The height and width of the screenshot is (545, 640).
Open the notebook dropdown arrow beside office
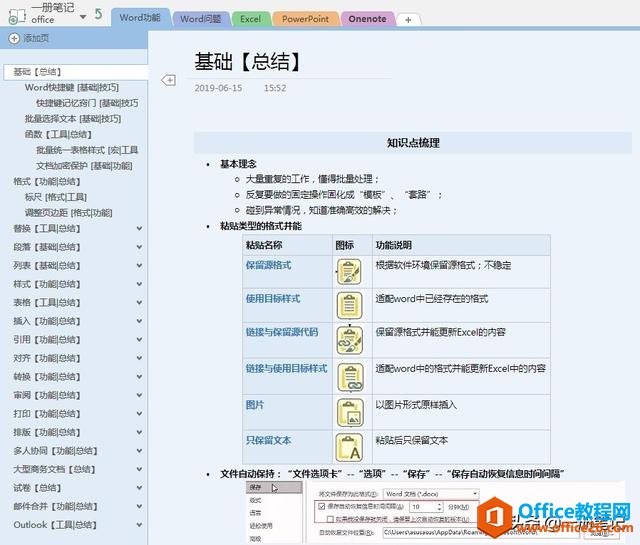83,17
